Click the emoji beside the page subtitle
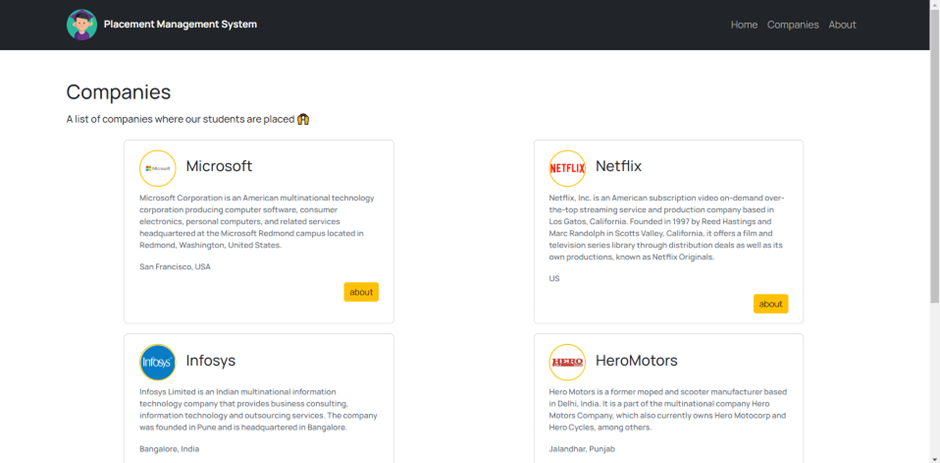The image size is (940, 463). (303, 119)
